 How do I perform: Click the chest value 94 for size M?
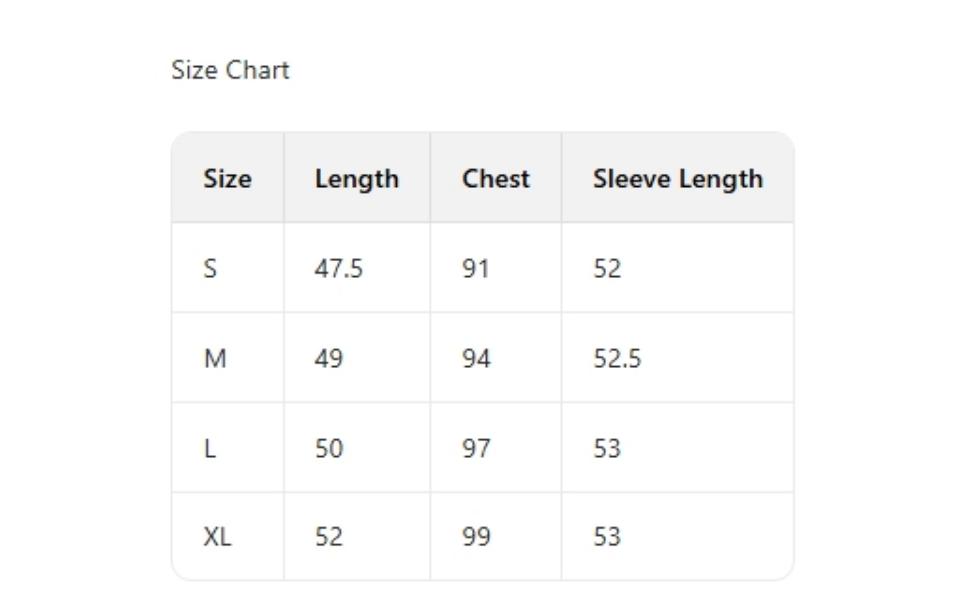pyautogui.click(x=476, y=358)
